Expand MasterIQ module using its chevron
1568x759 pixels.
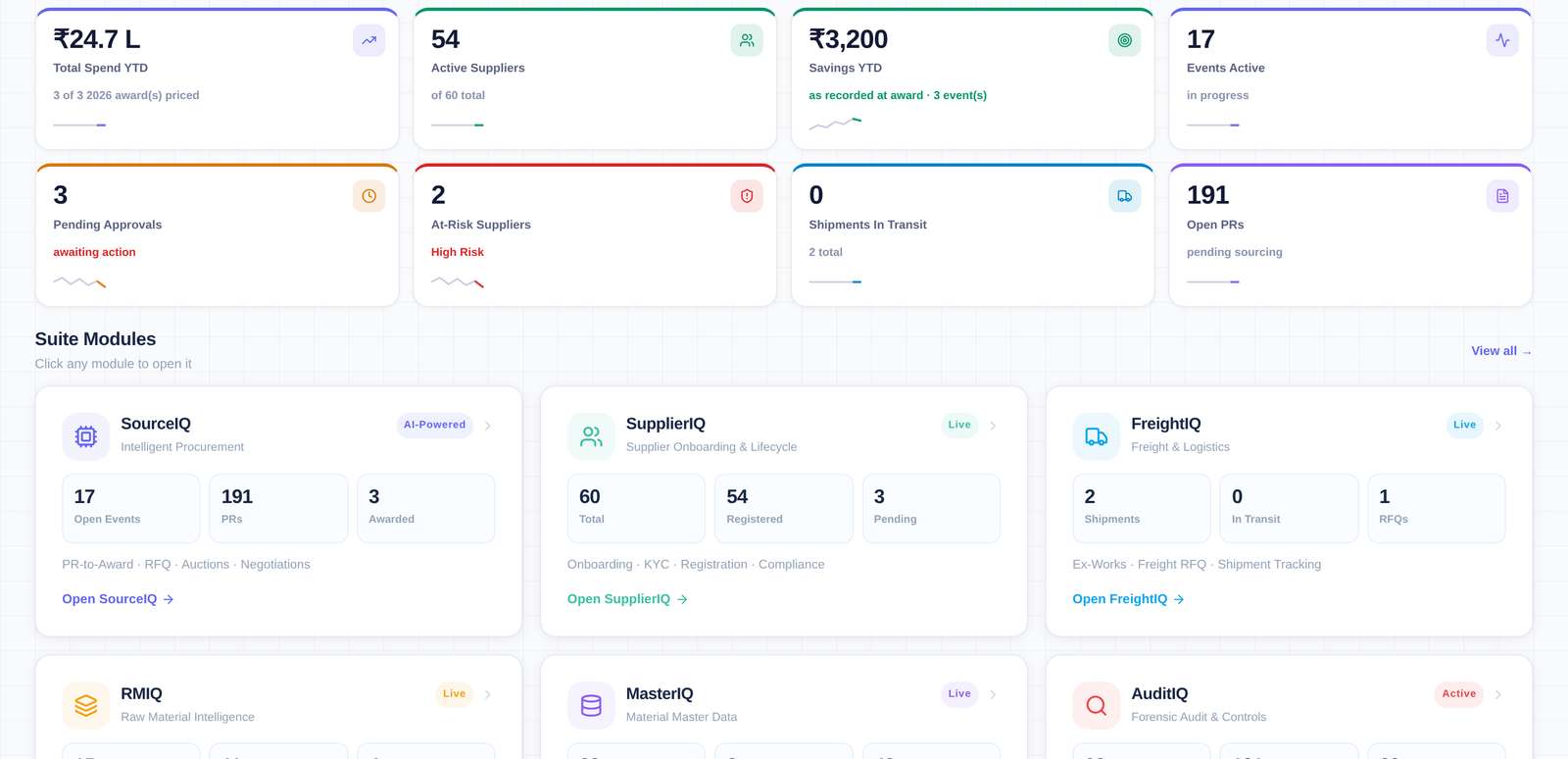993,694
